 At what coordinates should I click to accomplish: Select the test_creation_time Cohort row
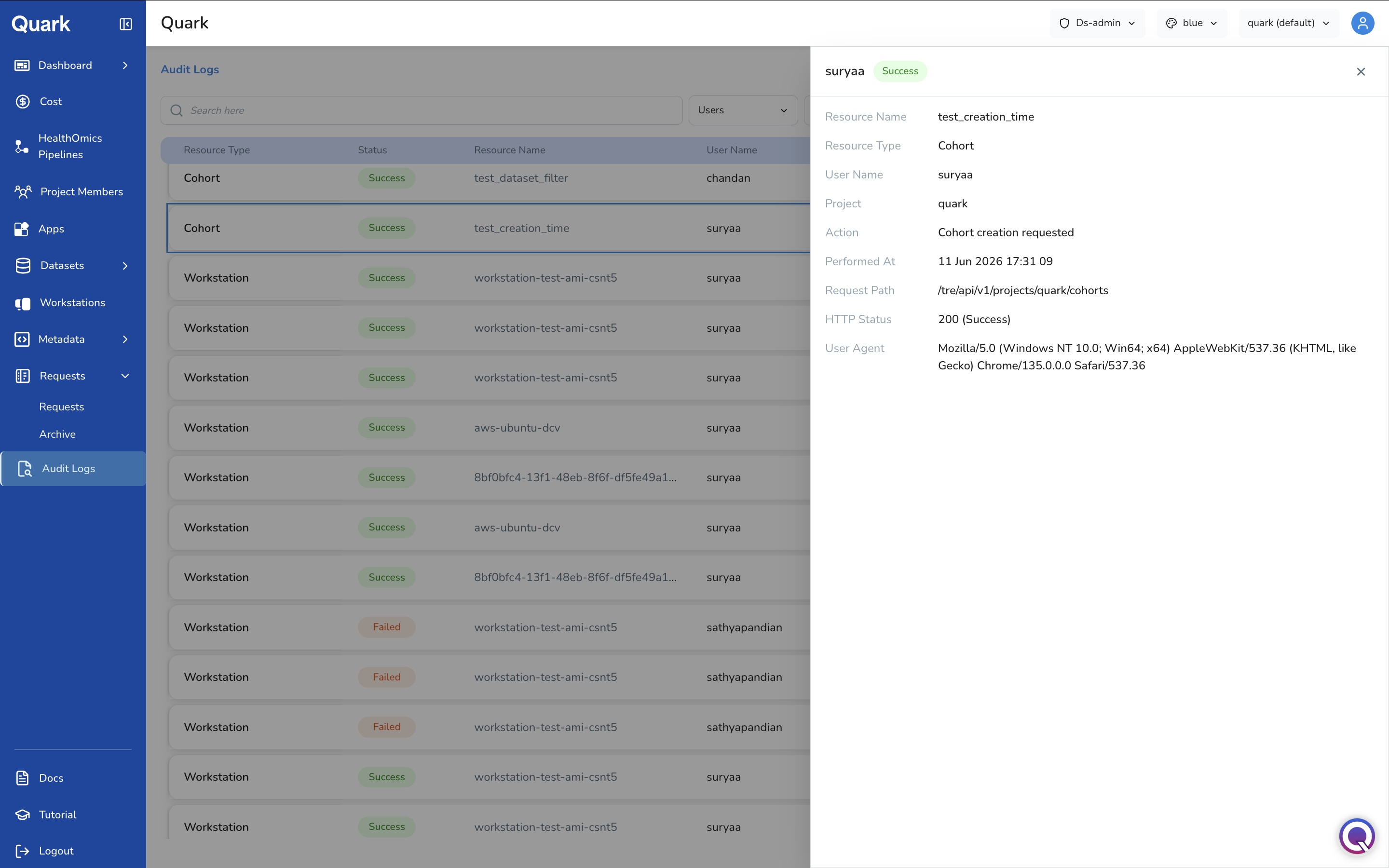point(489,228)
